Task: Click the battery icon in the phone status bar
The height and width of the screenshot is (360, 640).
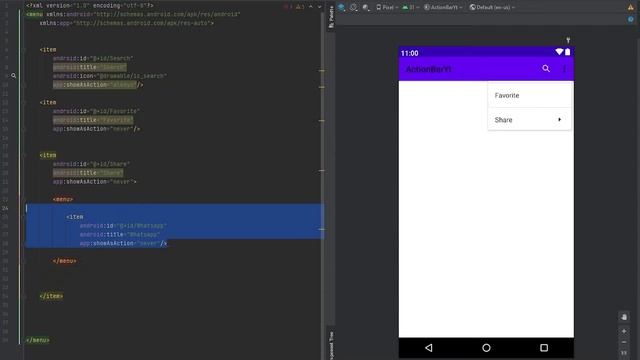Action: (568, 52)
